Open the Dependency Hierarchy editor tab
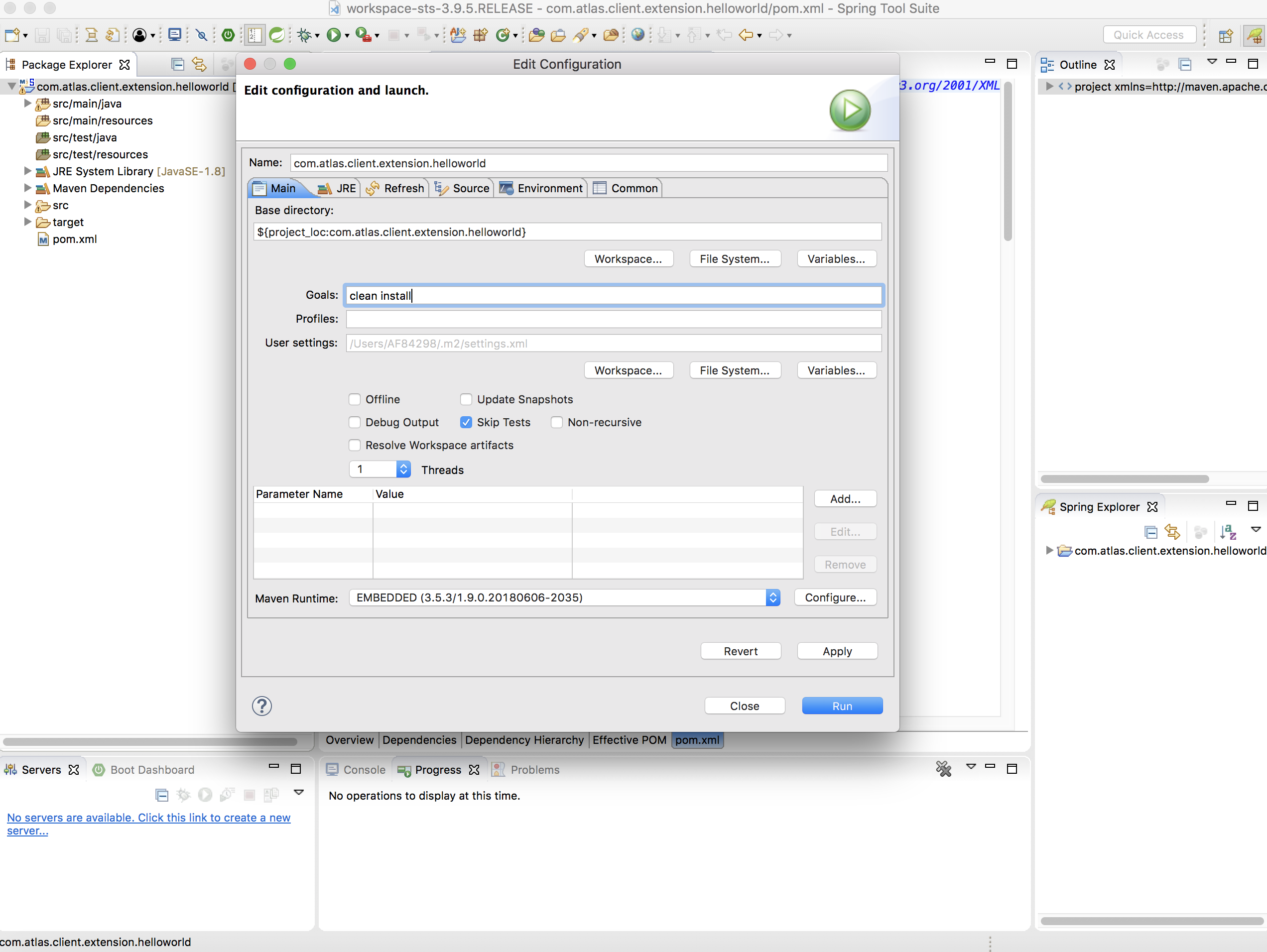The image size is (1267, 952). point(524,740)
